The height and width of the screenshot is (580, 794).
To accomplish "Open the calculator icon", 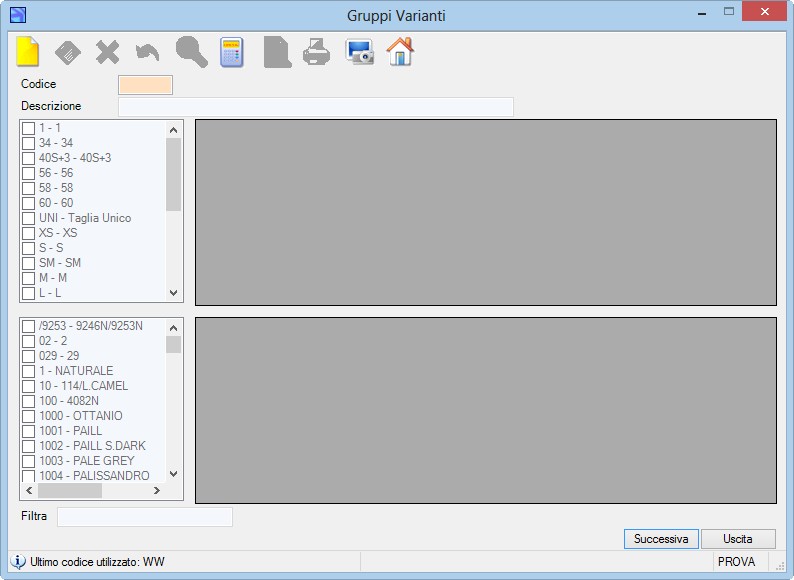I will click(232, 52).
